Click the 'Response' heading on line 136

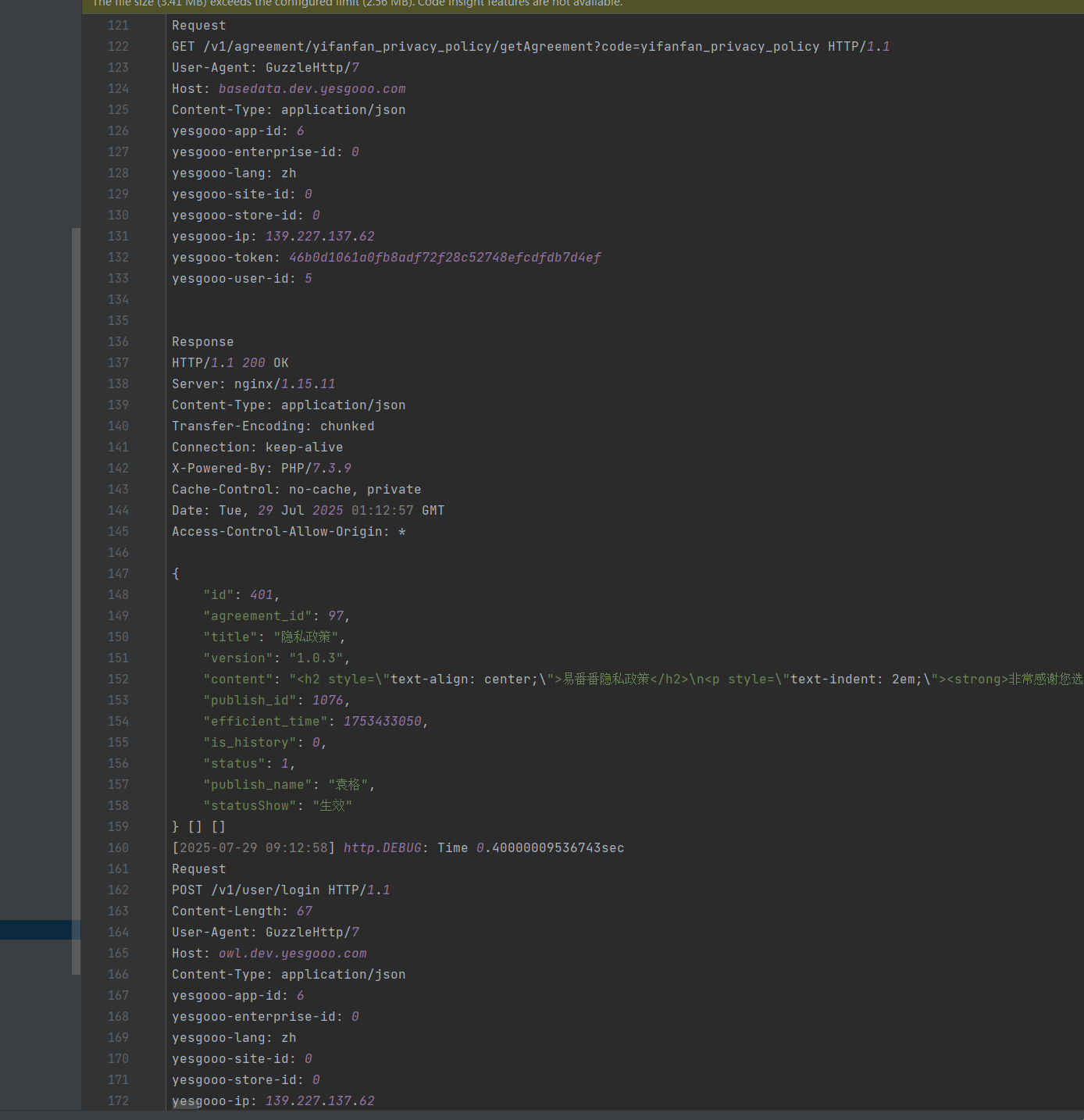[x=203, y=342]
